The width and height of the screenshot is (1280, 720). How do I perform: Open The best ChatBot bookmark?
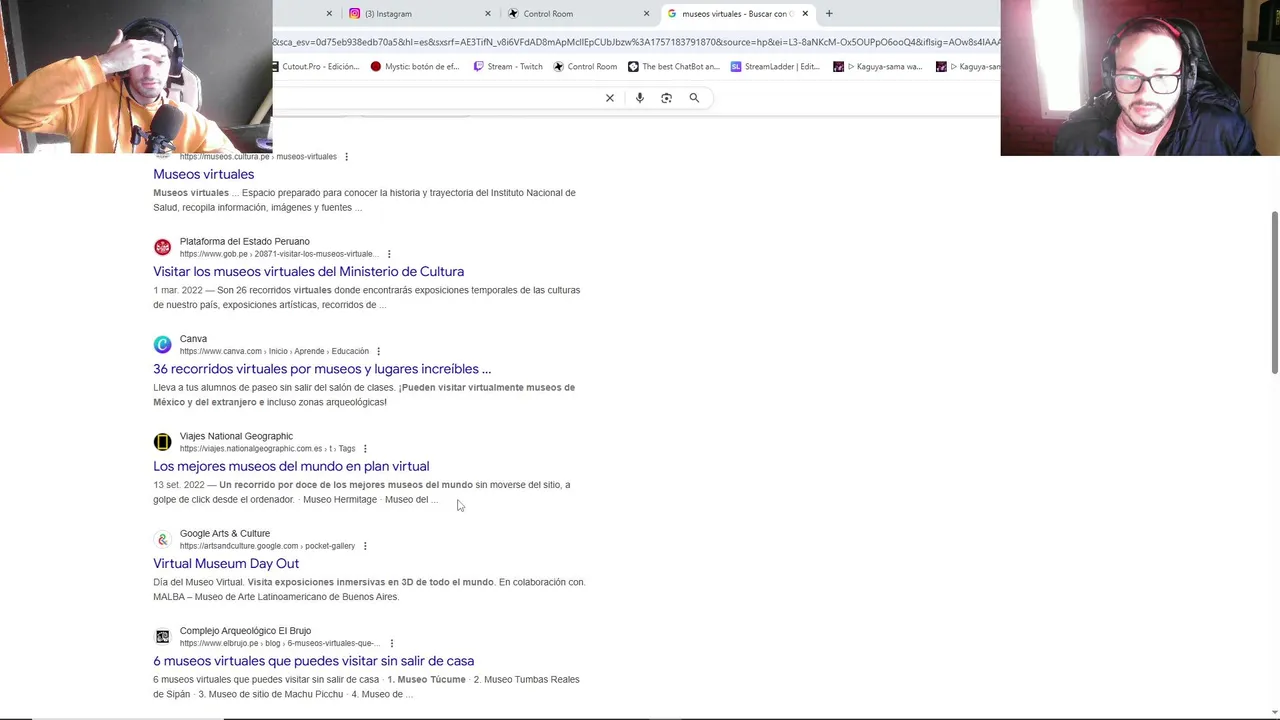click(x=674, y=67)
